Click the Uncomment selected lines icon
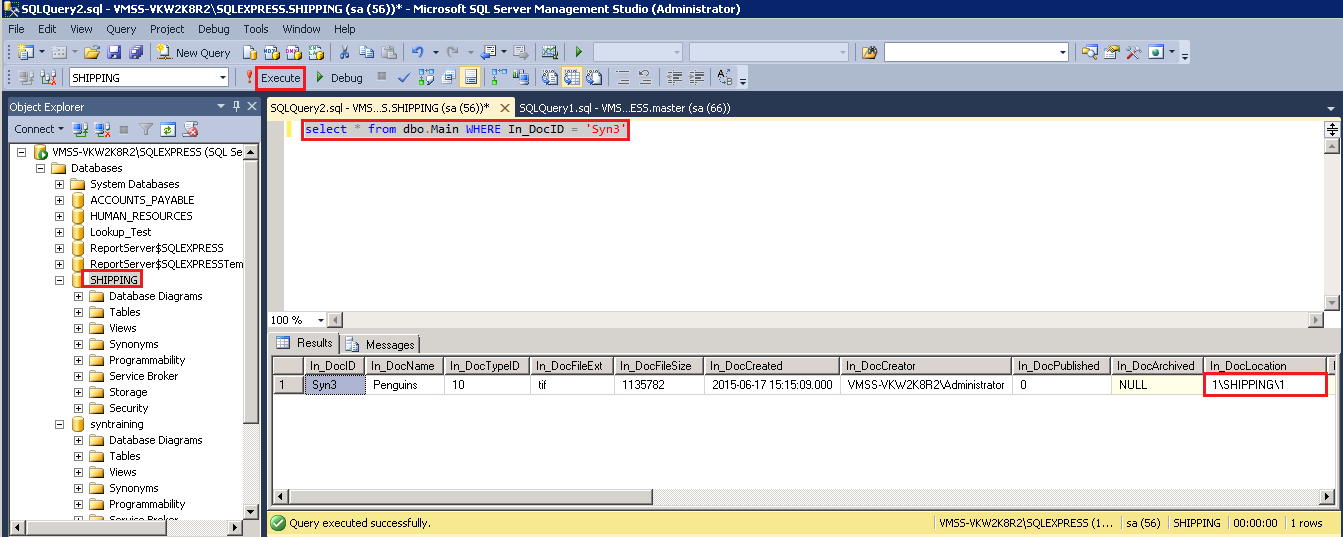 pos(645,77)
